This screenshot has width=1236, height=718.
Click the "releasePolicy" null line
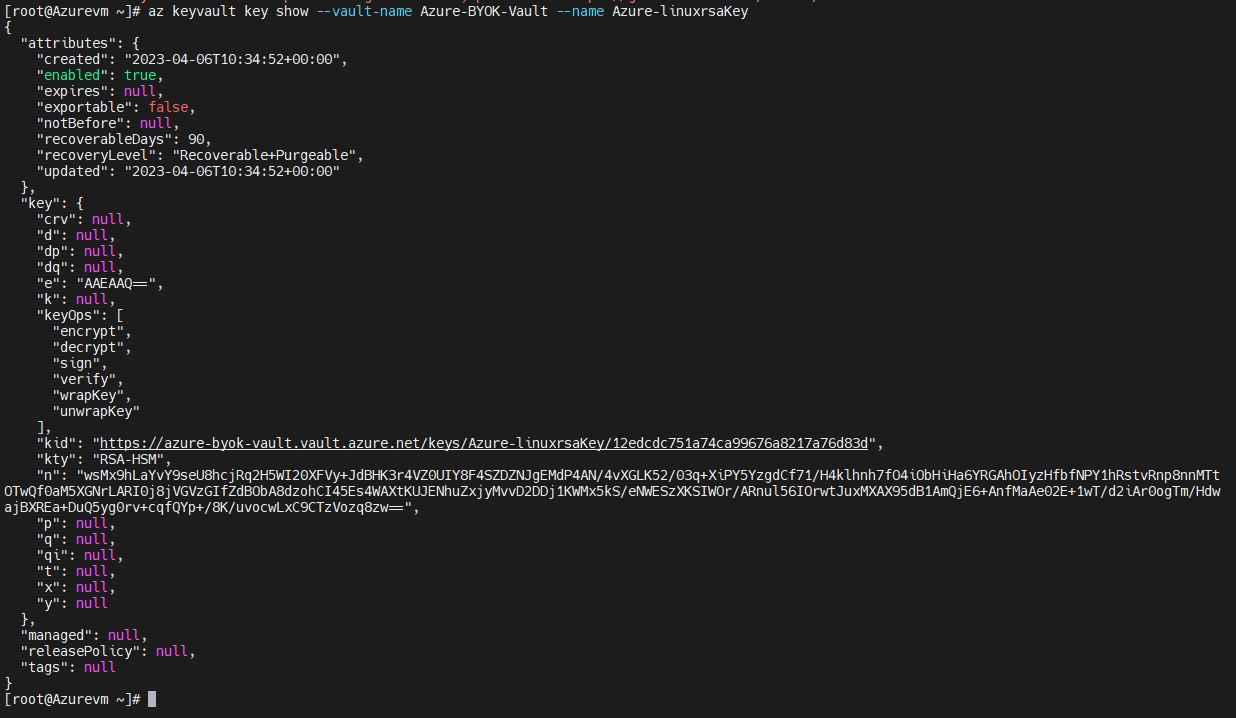pyautogui.click(x=108, y=651)
